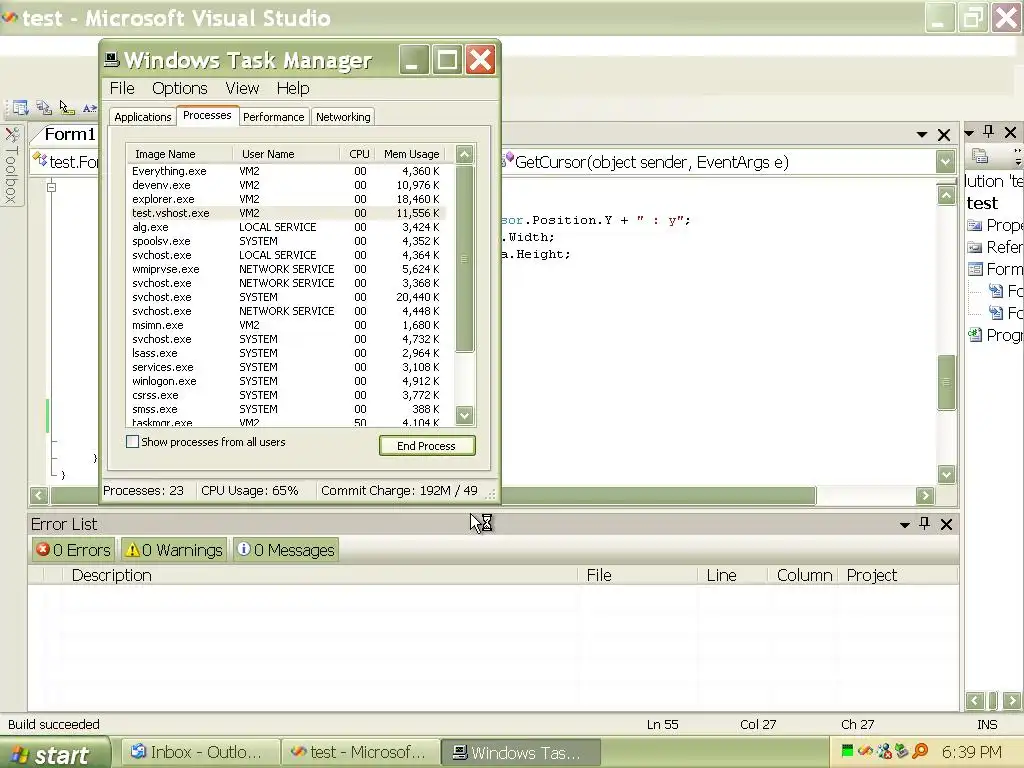
Task: Enable Show processes from all users
Action: tap(133, 442)
